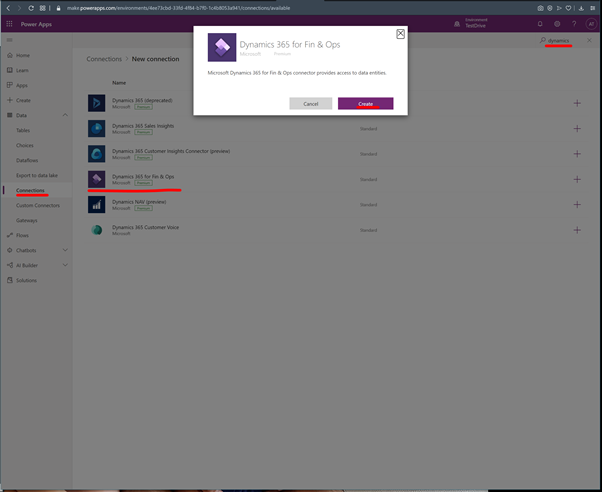Select Gateways in the sidebar
Image resolution: width=602 pixels, height=492 pixels.
[x=26, y=220]
